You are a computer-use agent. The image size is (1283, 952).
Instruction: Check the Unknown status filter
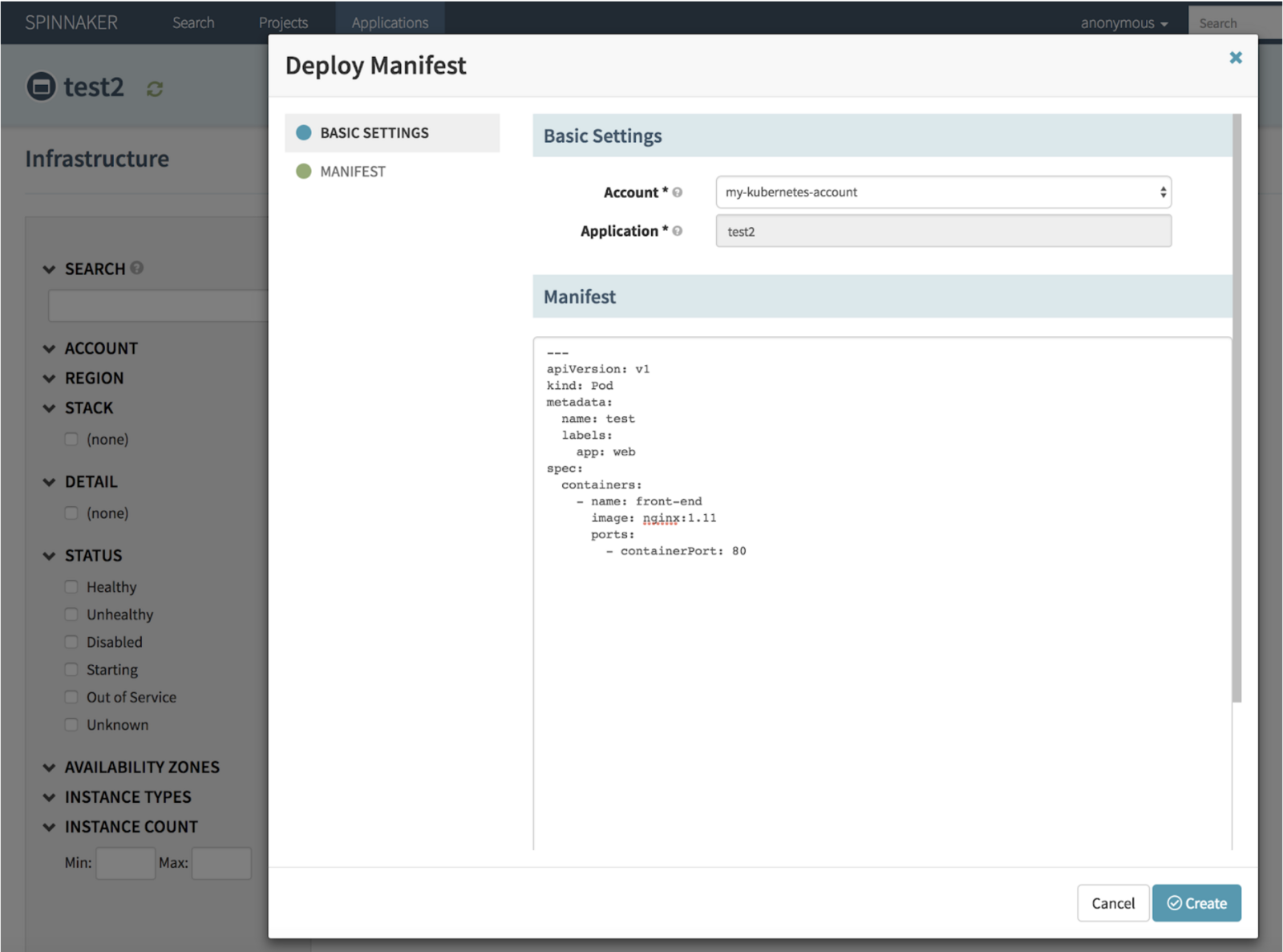click(71, 724)
